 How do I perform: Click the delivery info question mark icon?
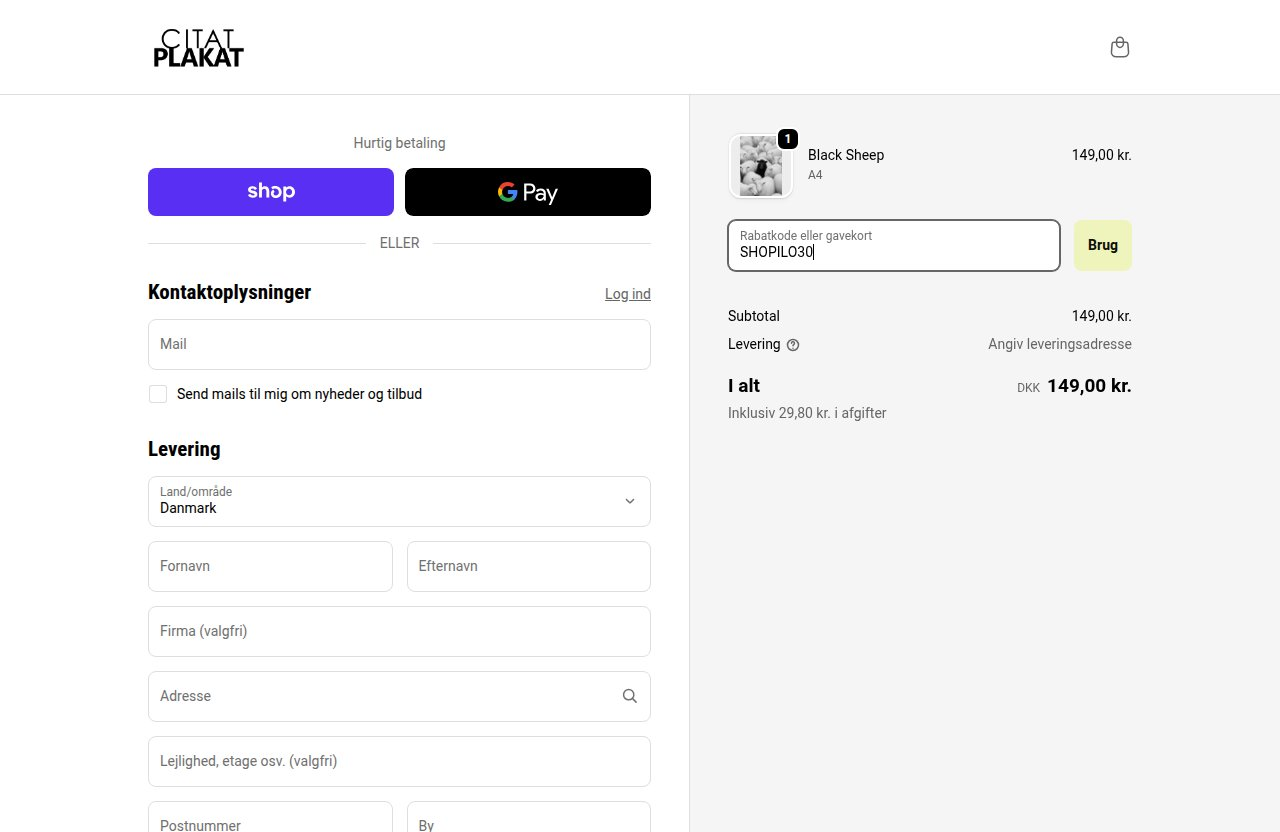click(x=793, y=345)
